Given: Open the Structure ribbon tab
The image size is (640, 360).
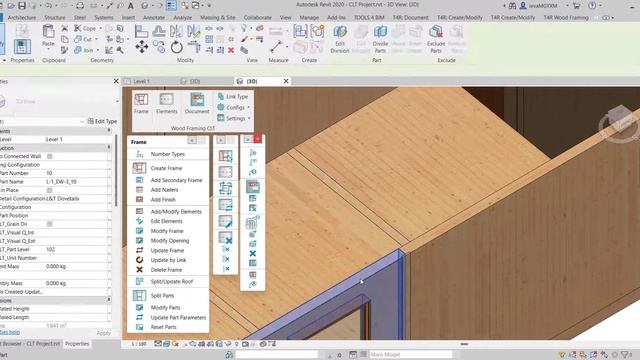Looking at the screenshot, I should pos(55,18).
